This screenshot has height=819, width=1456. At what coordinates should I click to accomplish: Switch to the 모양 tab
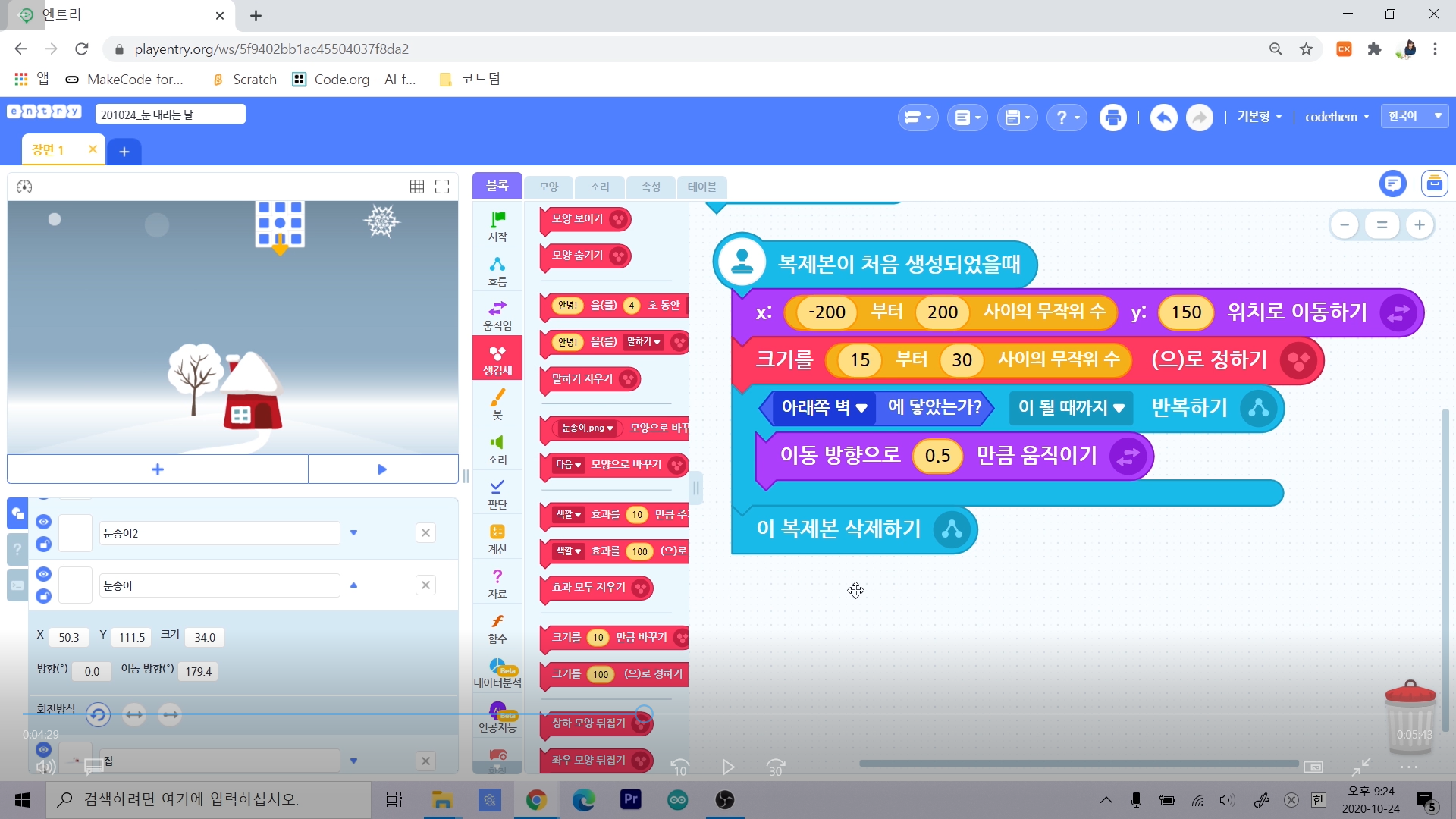[548, 187]
